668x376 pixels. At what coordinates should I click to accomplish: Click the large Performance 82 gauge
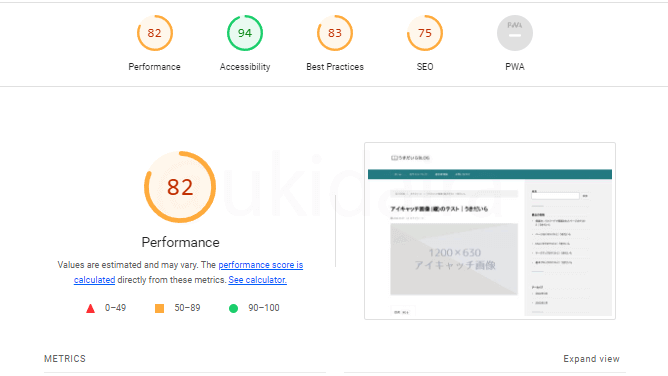(180, 187)
